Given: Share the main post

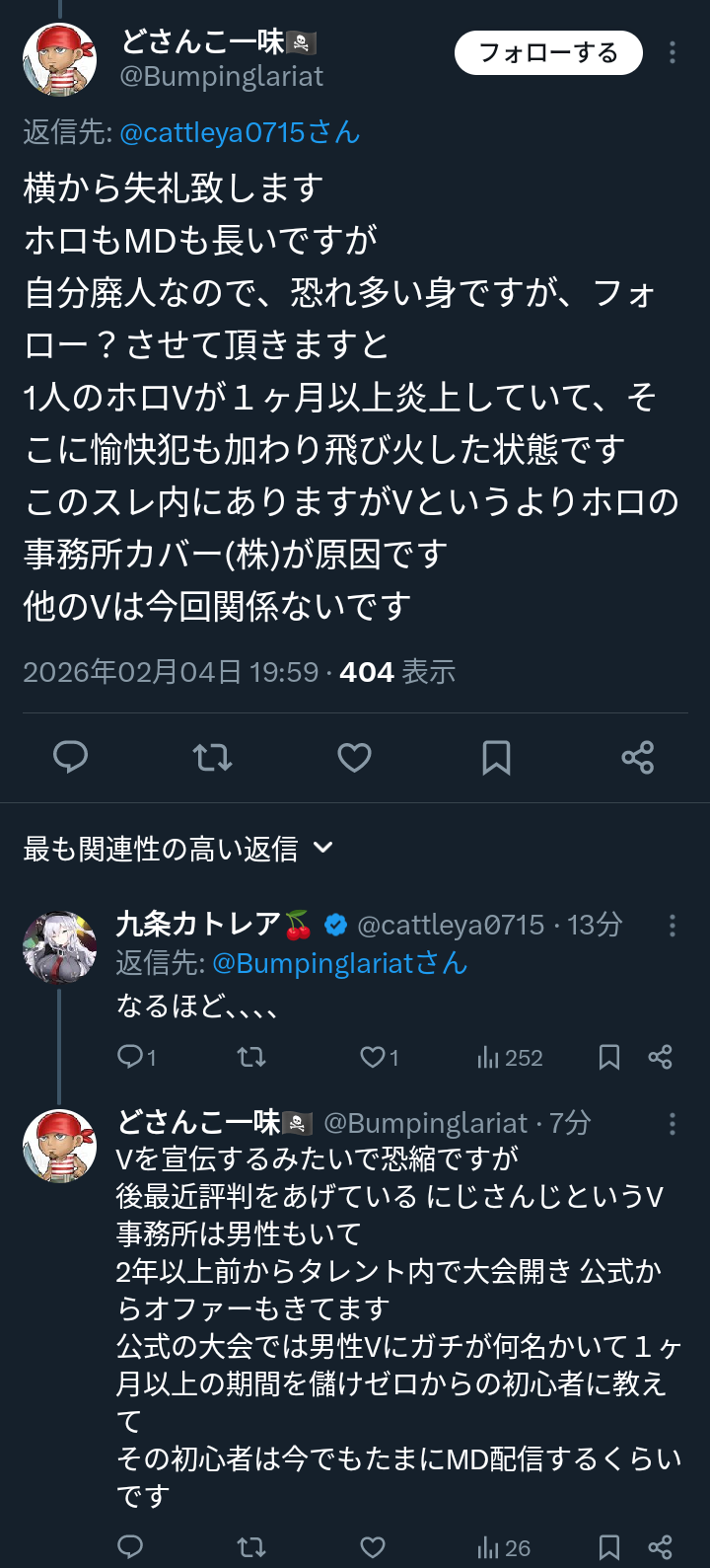Looking at the screenshot, I should pos(638,757).
